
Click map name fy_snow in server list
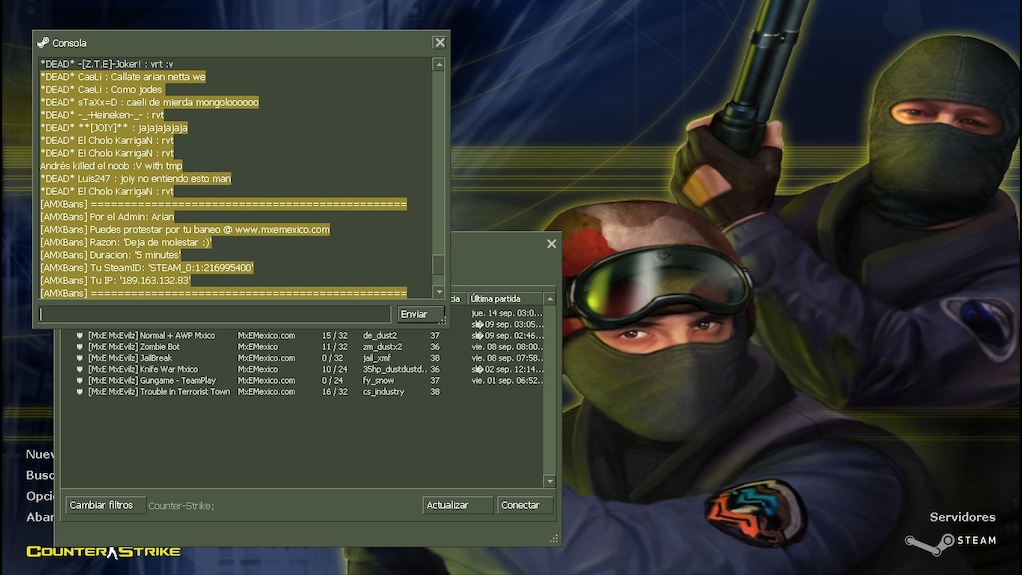coord(379,381)
